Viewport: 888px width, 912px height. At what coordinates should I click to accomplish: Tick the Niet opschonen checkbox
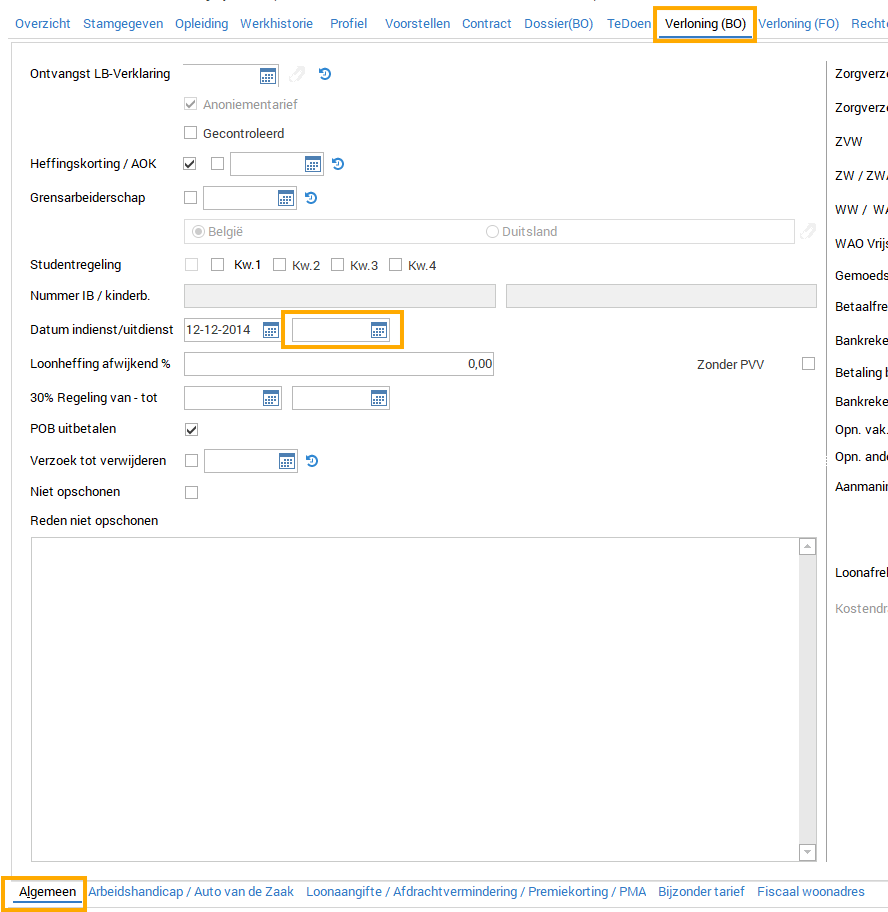tap(191, 492)
